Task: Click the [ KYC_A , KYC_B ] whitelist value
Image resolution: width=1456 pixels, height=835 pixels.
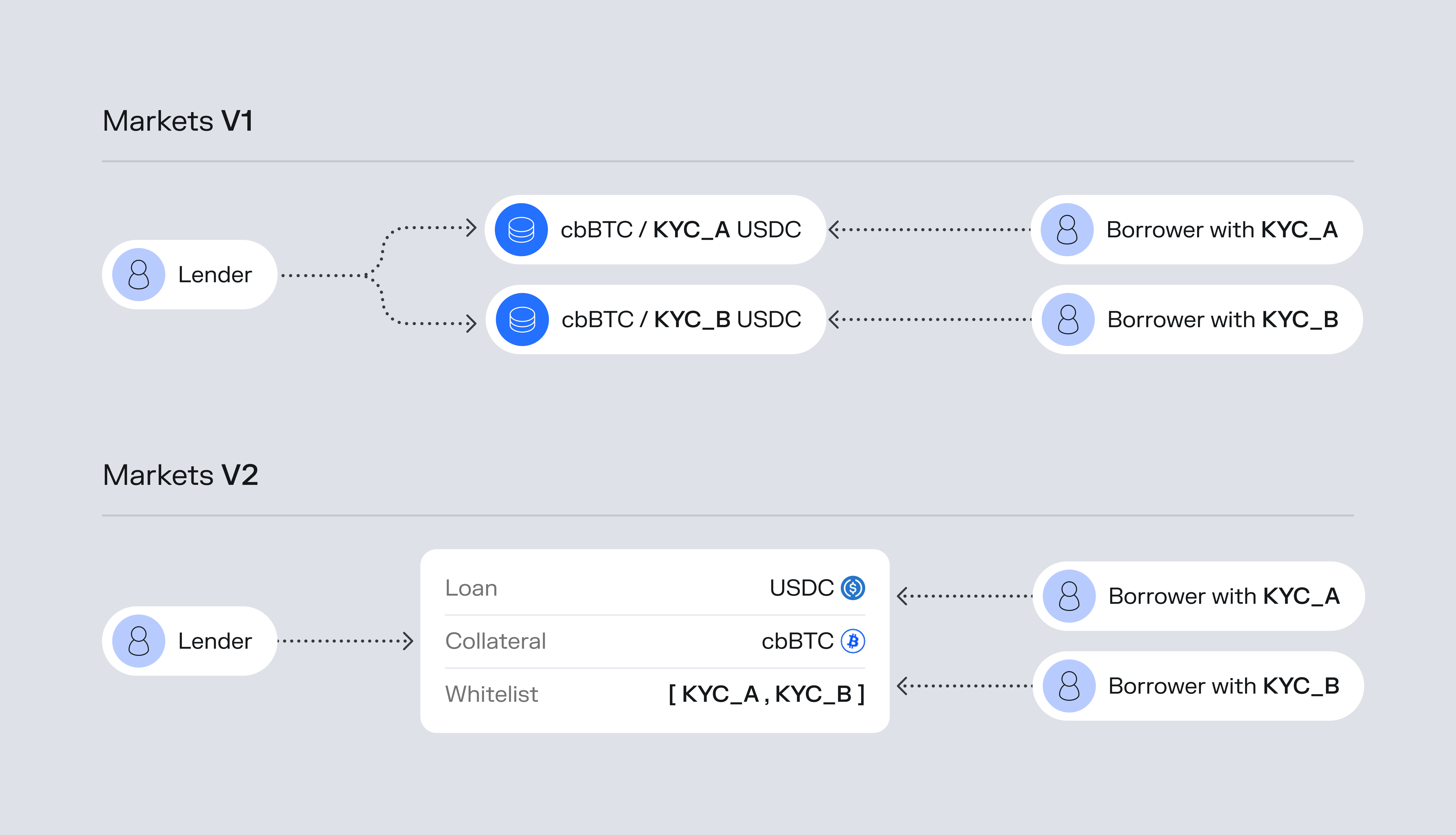Action: pos(767,694)
